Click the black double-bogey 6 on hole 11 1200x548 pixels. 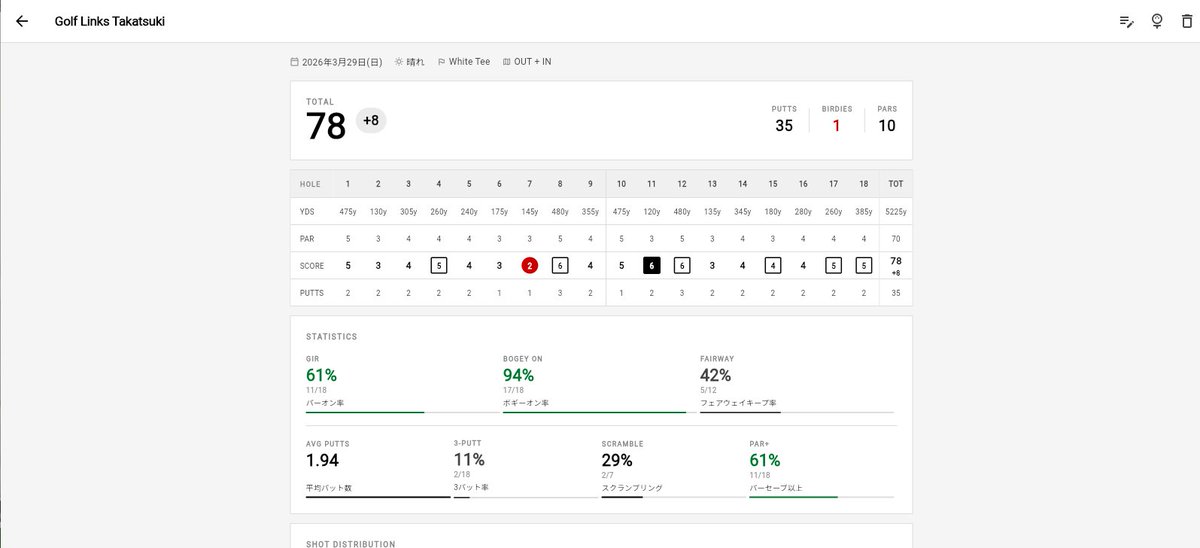651,265
